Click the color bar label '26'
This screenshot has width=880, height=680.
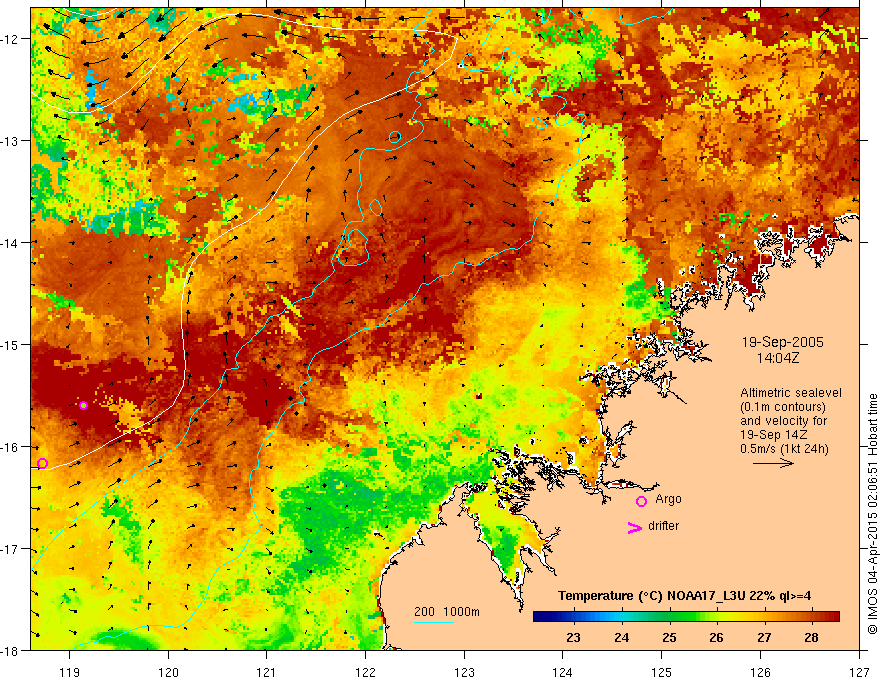click(x=716, y=638)
